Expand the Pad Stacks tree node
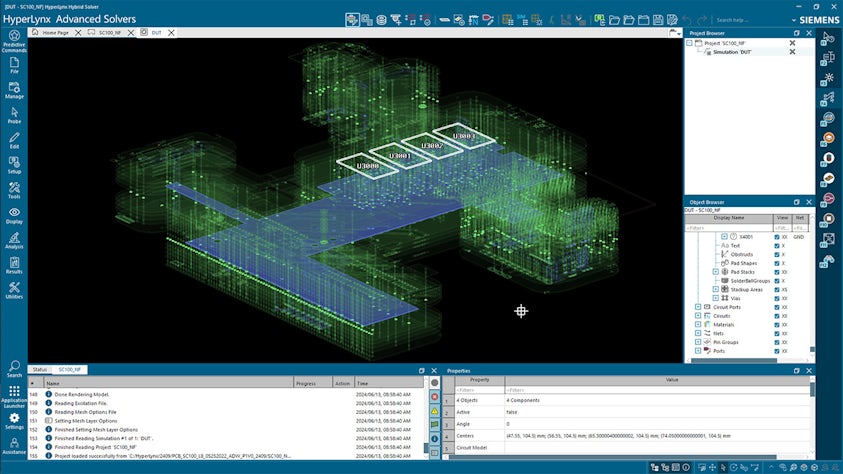Image resolution: width=843 pixels, height=474 pixels. (x=716, y=272)
